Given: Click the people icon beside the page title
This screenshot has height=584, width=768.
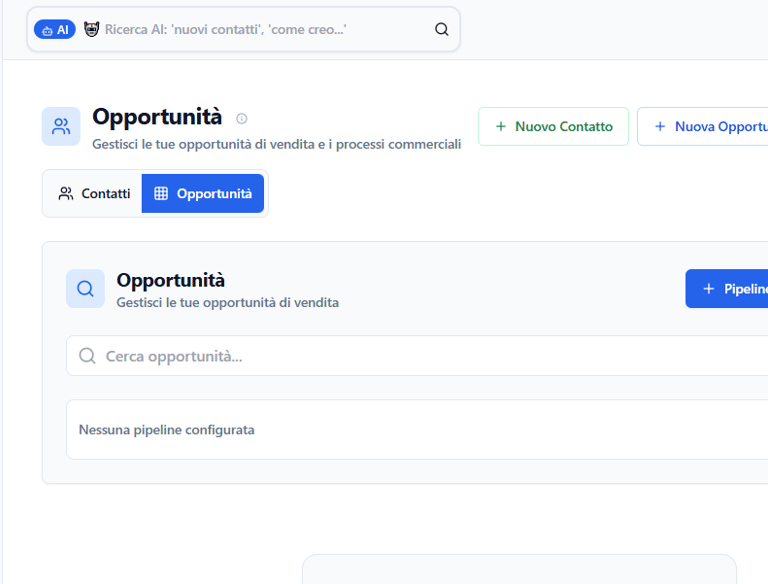Looking at the screenshot, I should 61,127.
